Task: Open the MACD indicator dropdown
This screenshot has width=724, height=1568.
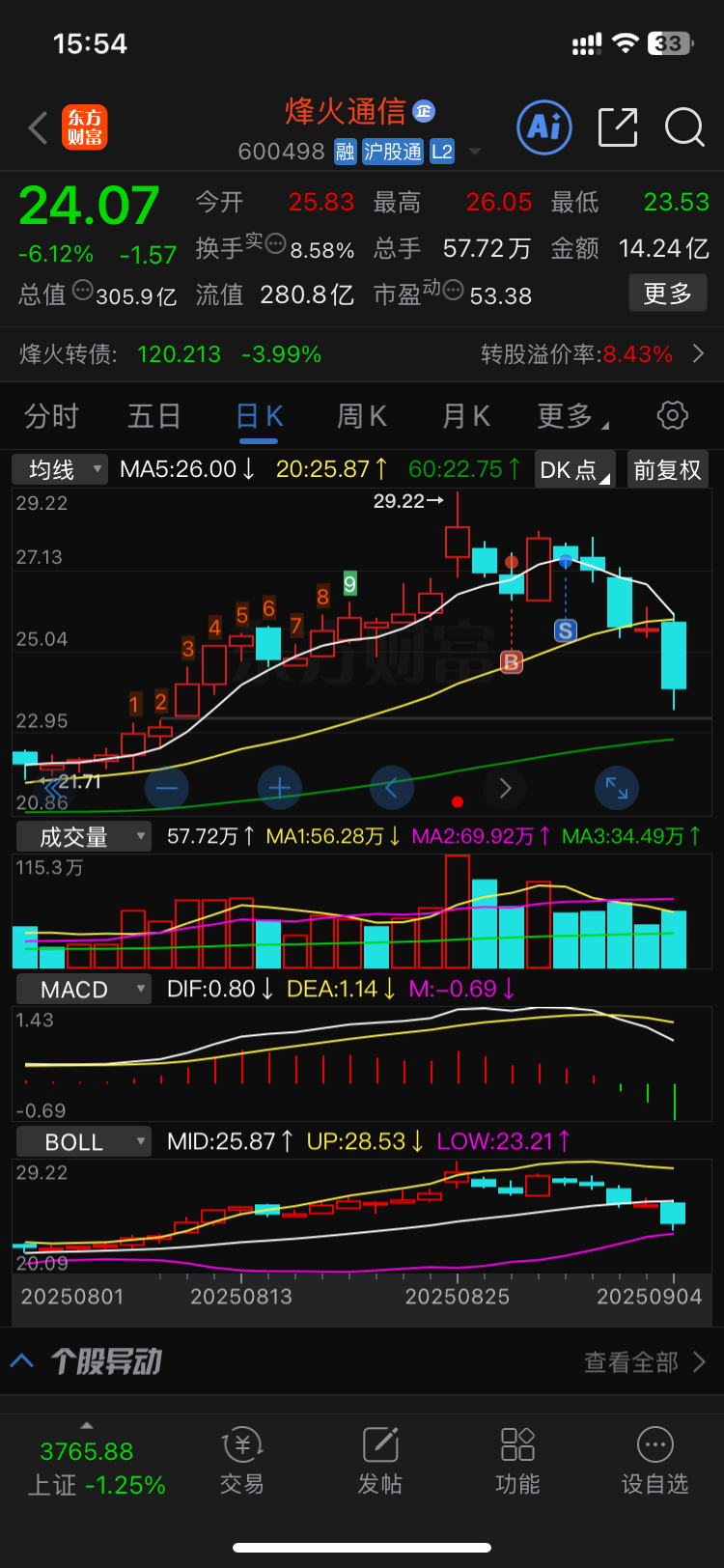Action: [84, 990]
